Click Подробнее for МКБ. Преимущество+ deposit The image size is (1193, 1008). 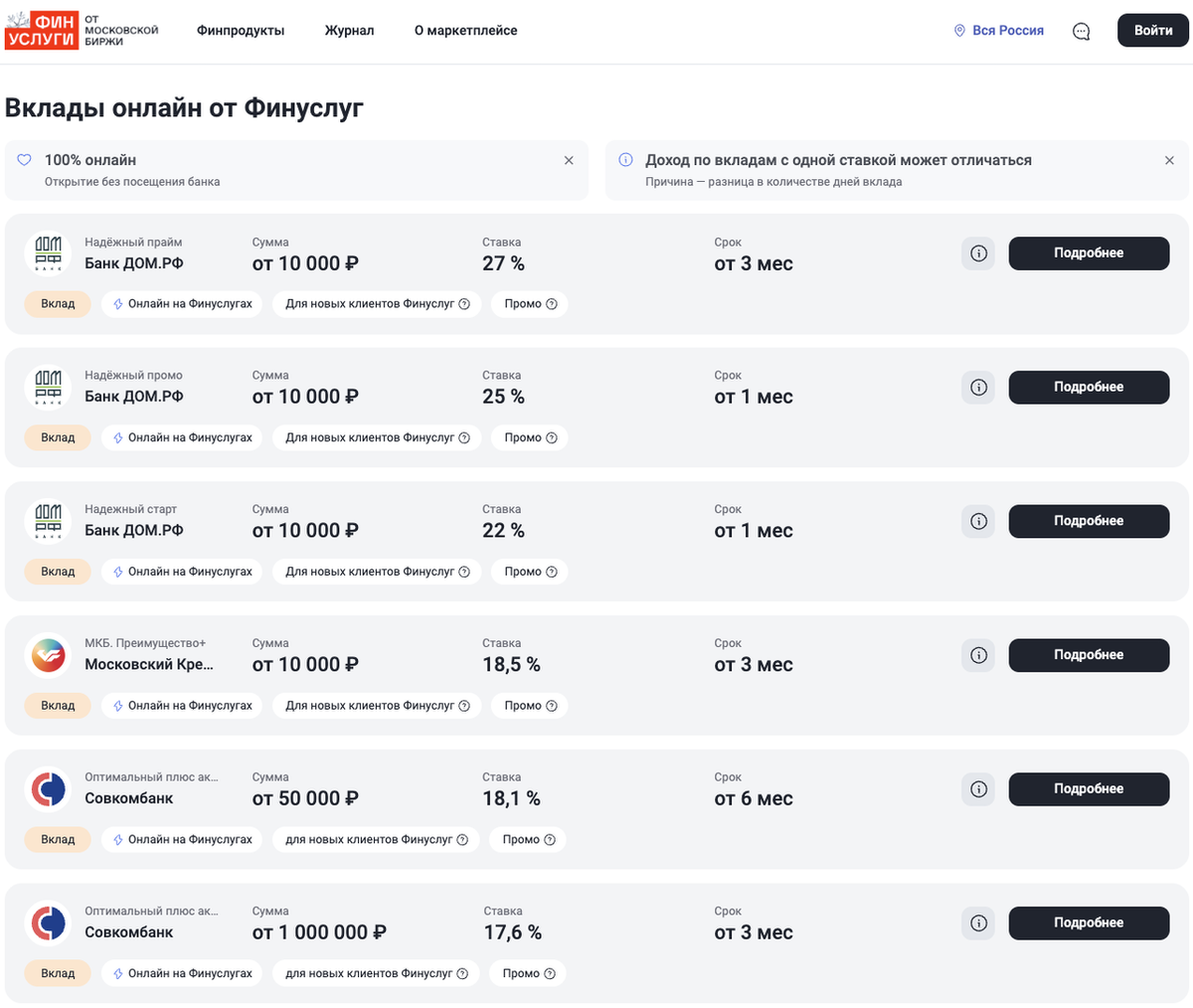1089,655
